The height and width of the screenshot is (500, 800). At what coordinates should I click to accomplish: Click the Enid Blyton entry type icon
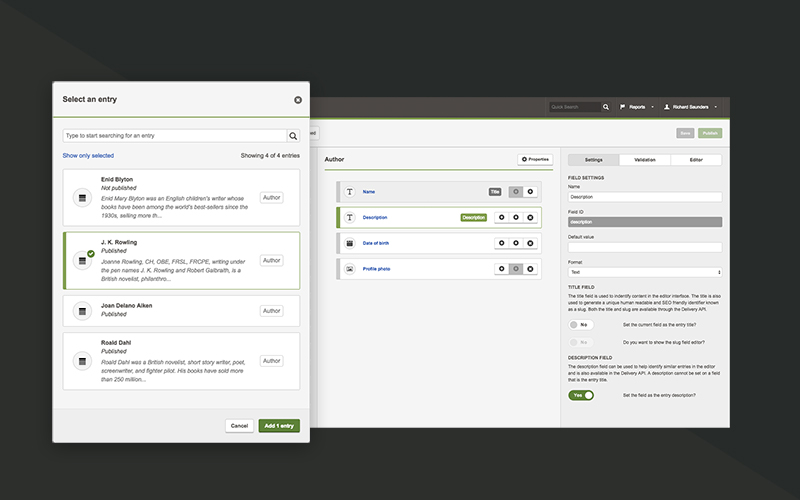pyautogui.click(x=82, y=197)
